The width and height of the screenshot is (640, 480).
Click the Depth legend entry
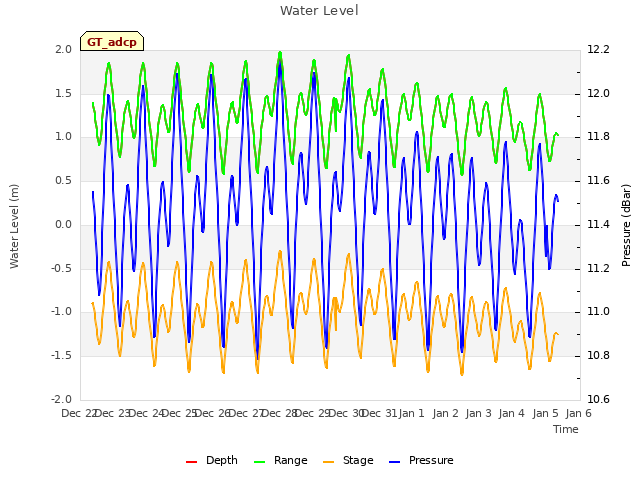click(211, 460)
